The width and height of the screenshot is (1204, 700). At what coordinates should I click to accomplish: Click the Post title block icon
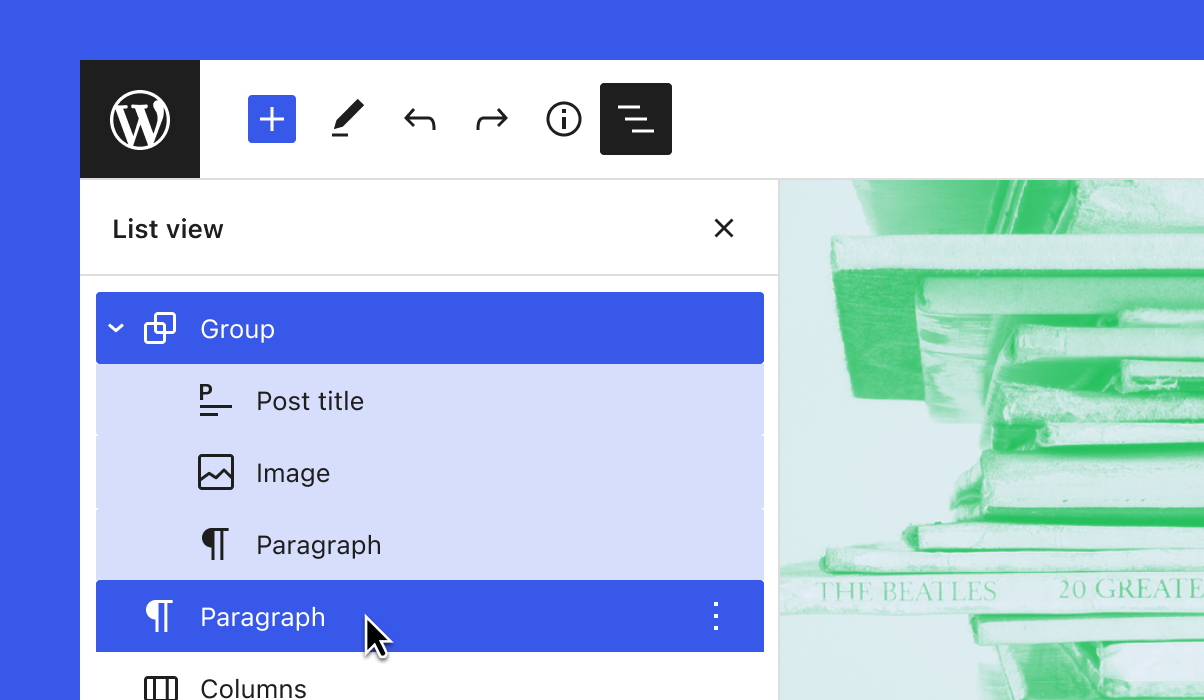(x=215, y=400)
